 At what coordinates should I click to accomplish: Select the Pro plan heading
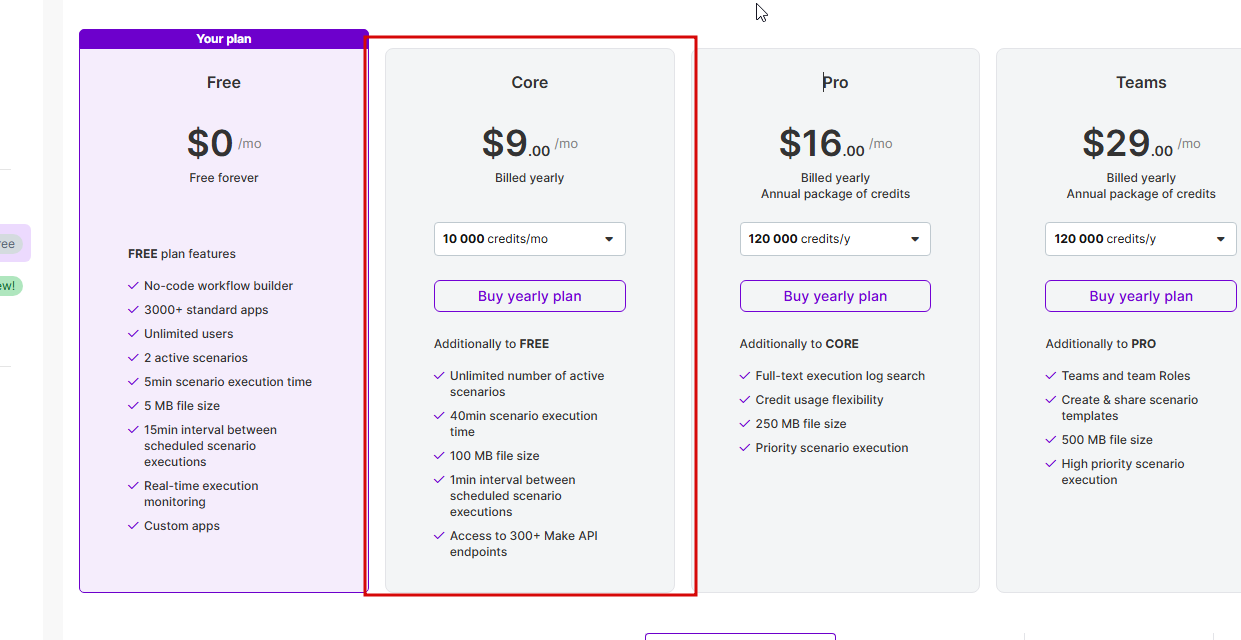pos(835,83)
